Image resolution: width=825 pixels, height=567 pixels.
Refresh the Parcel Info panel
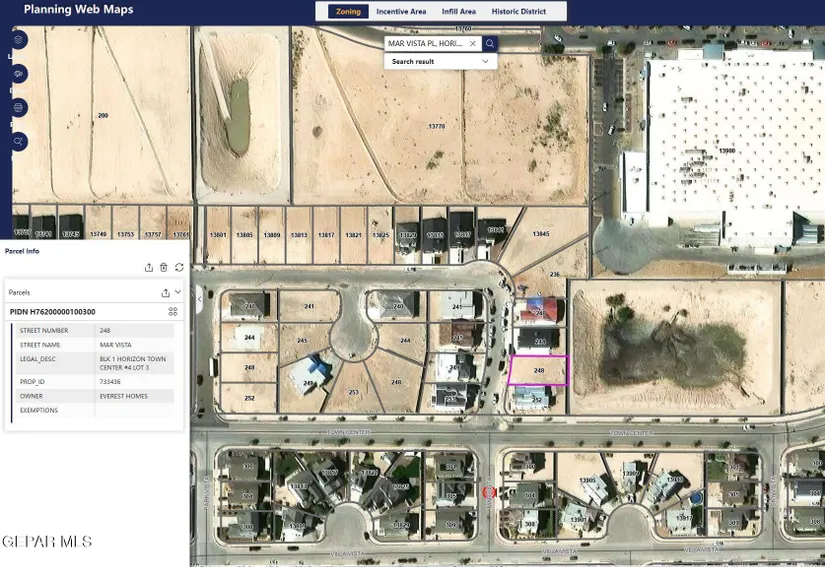pyautogui.click(x=179, y=267)
